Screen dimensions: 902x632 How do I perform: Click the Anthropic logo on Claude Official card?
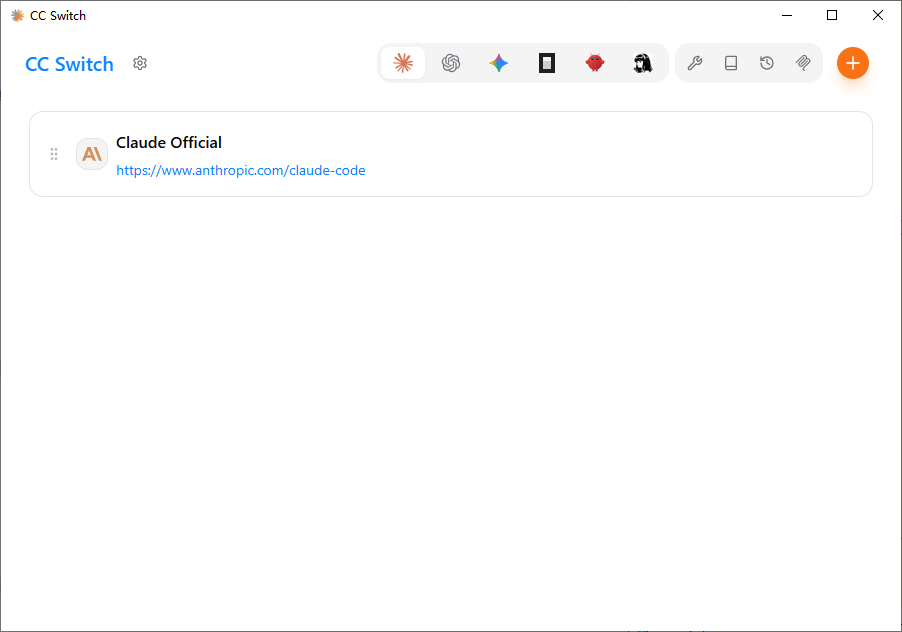point(92,154)
